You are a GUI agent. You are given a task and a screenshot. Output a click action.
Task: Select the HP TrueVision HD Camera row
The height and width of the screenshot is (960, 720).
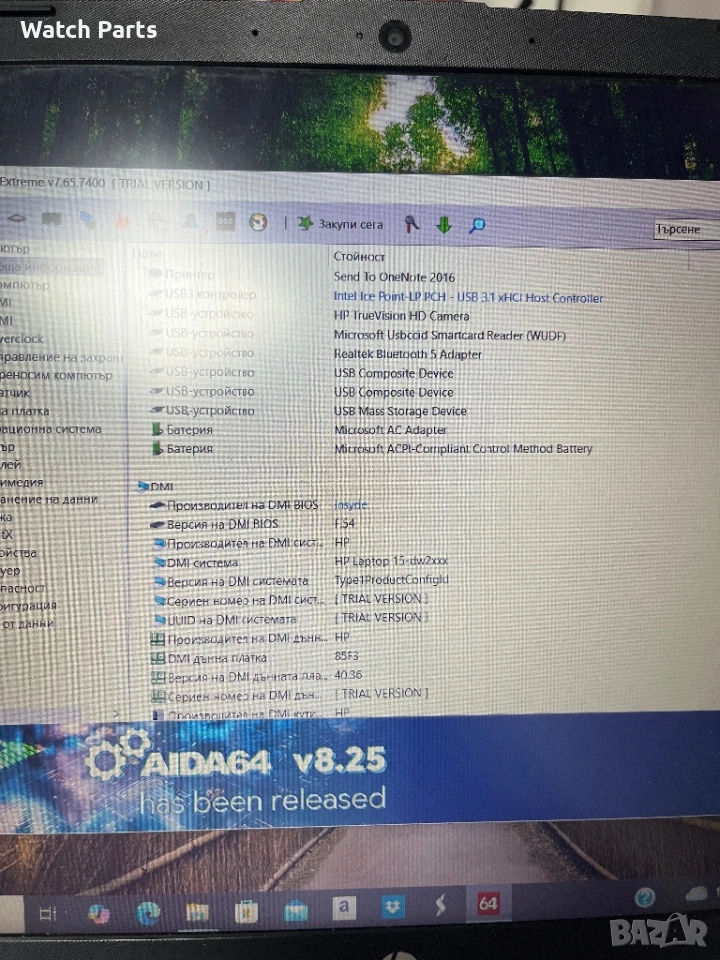pos(401,316)
